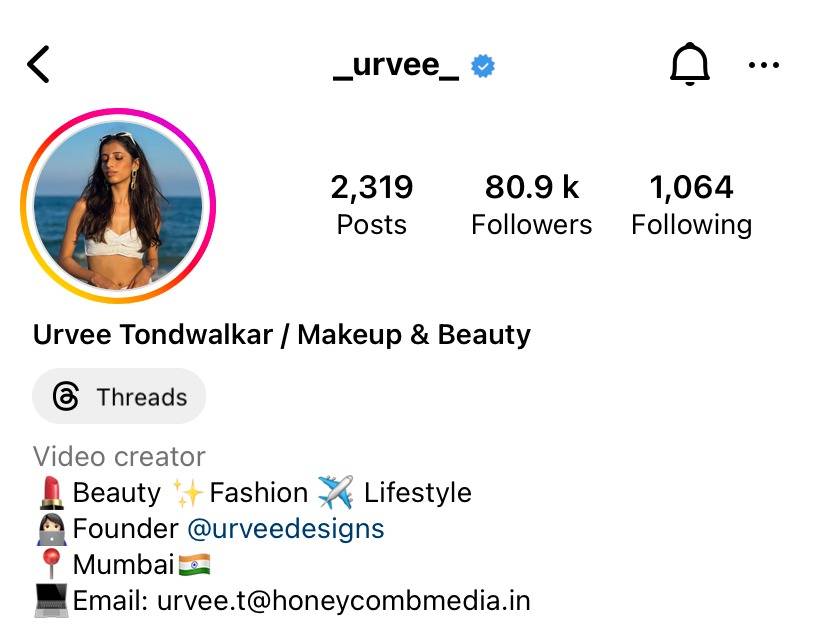Image resolution: width=828 pixels, height=625 pixels.
Task: Click the red pushpin emoji before Mumbai
Action: pyautogui.click(x=51, y=563)
